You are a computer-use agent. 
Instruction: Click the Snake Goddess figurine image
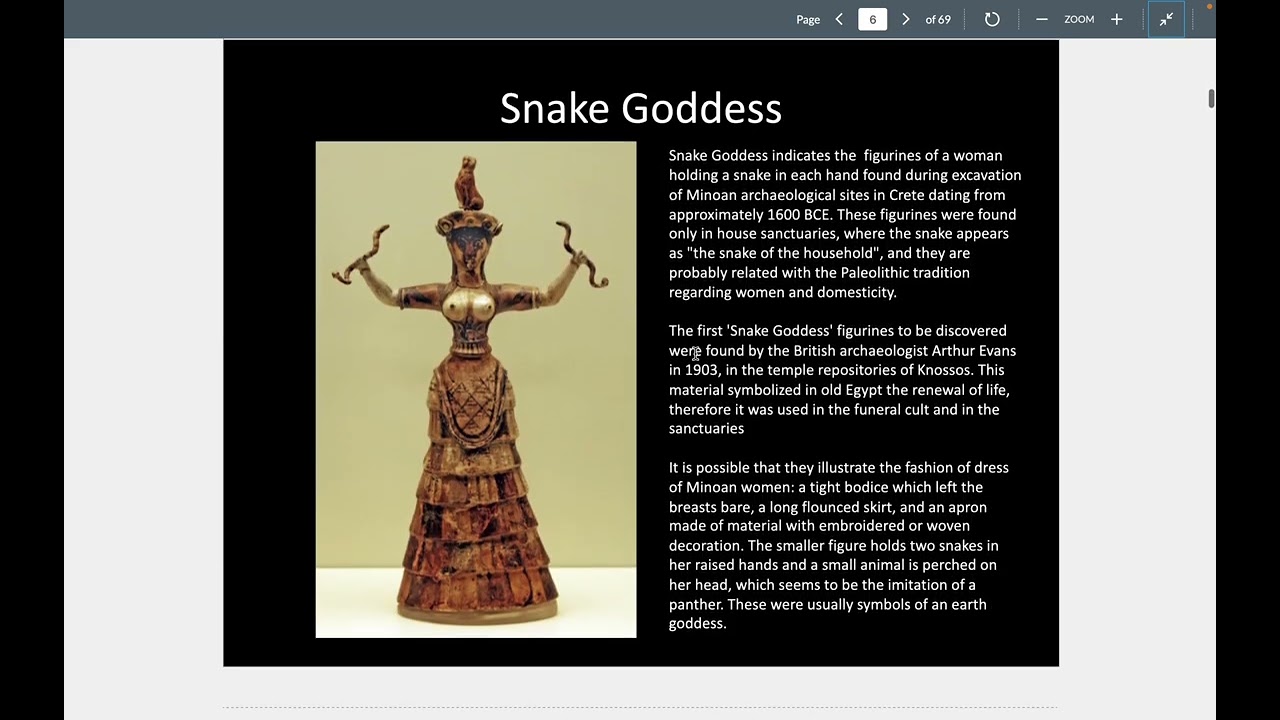476,389
